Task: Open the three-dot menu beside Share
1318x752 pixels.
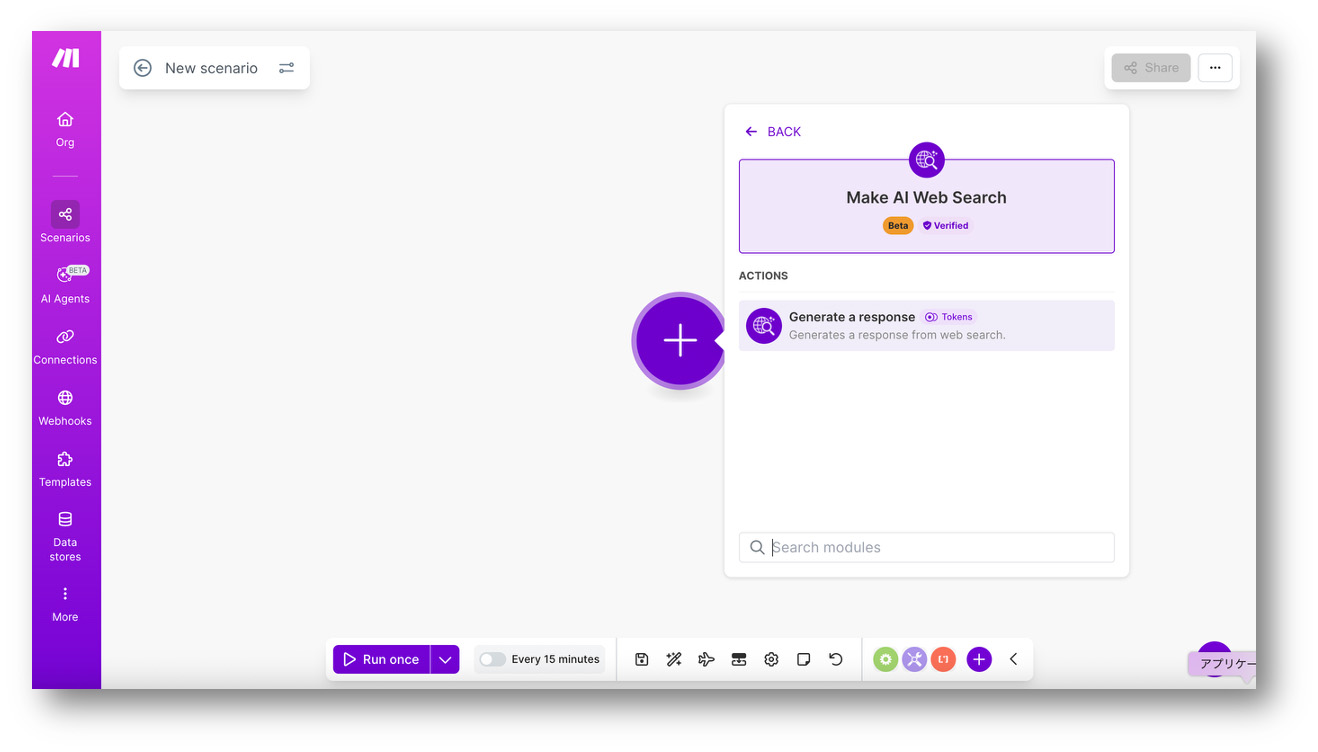Action: (x=1215, y=68)
